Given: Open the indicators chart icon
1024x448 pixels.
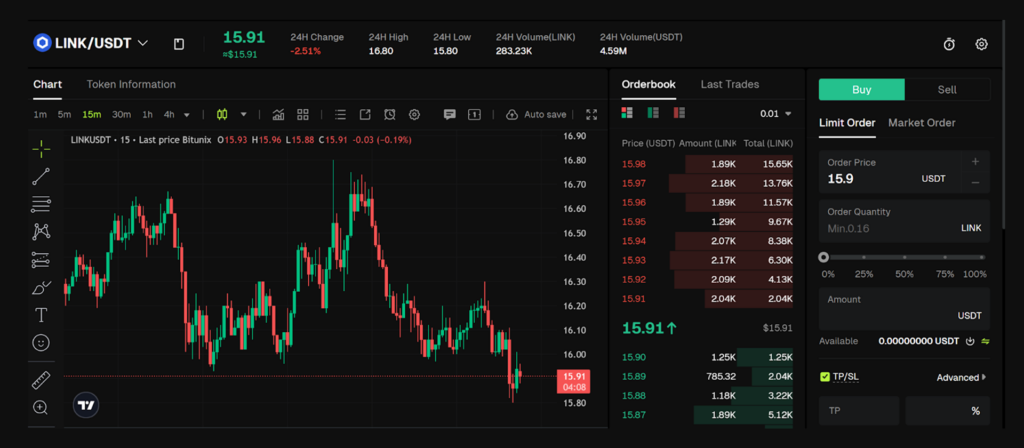Looking at the screenshot, I should pyautogui.click(x=278, y=114).
